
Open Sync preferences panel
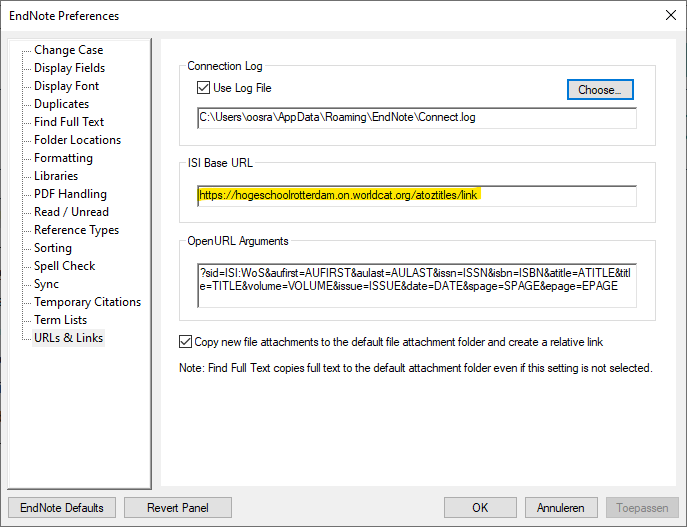[x=46, y=284]
